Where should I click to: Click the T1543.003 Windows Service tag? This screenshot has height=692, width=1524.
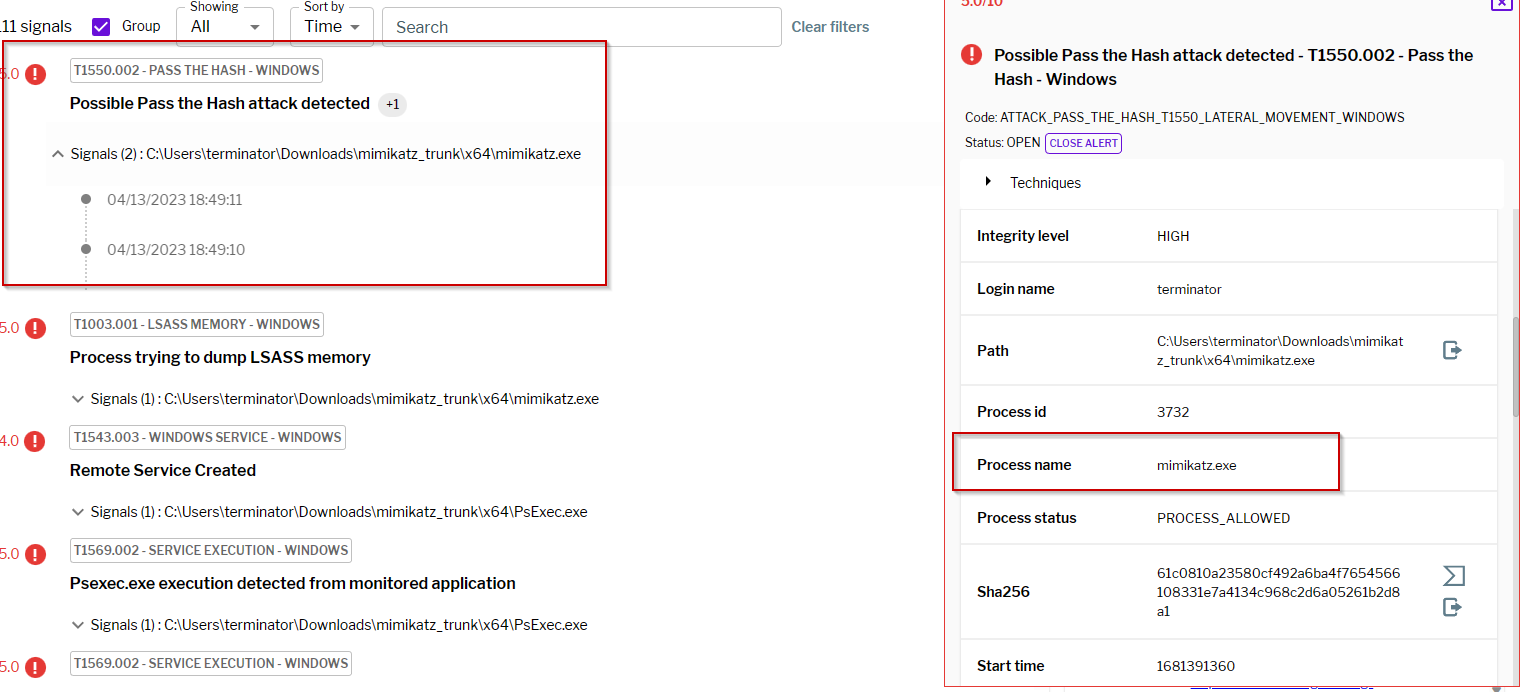coord(208,437)
